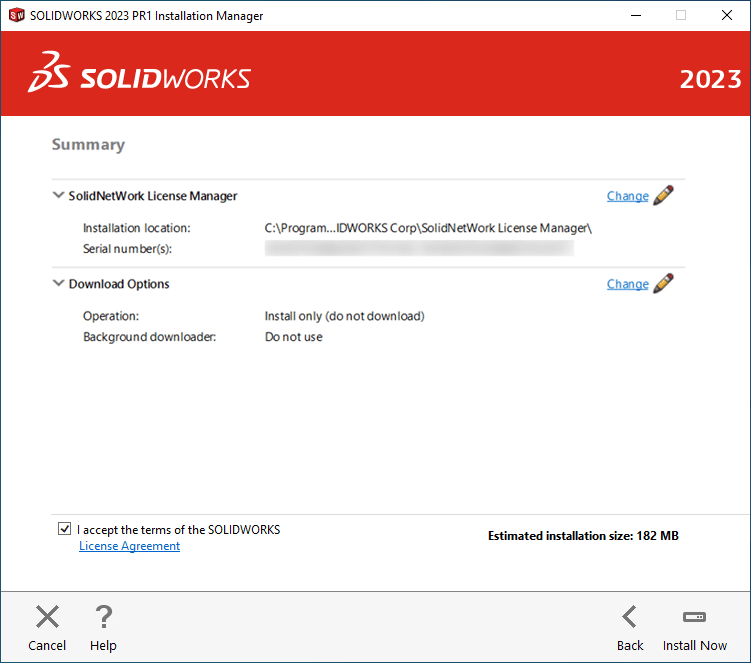Collapse the Download Options section
Image resolution: width=751 pixels, height=663 pixels.
click(x=58, y=284)
